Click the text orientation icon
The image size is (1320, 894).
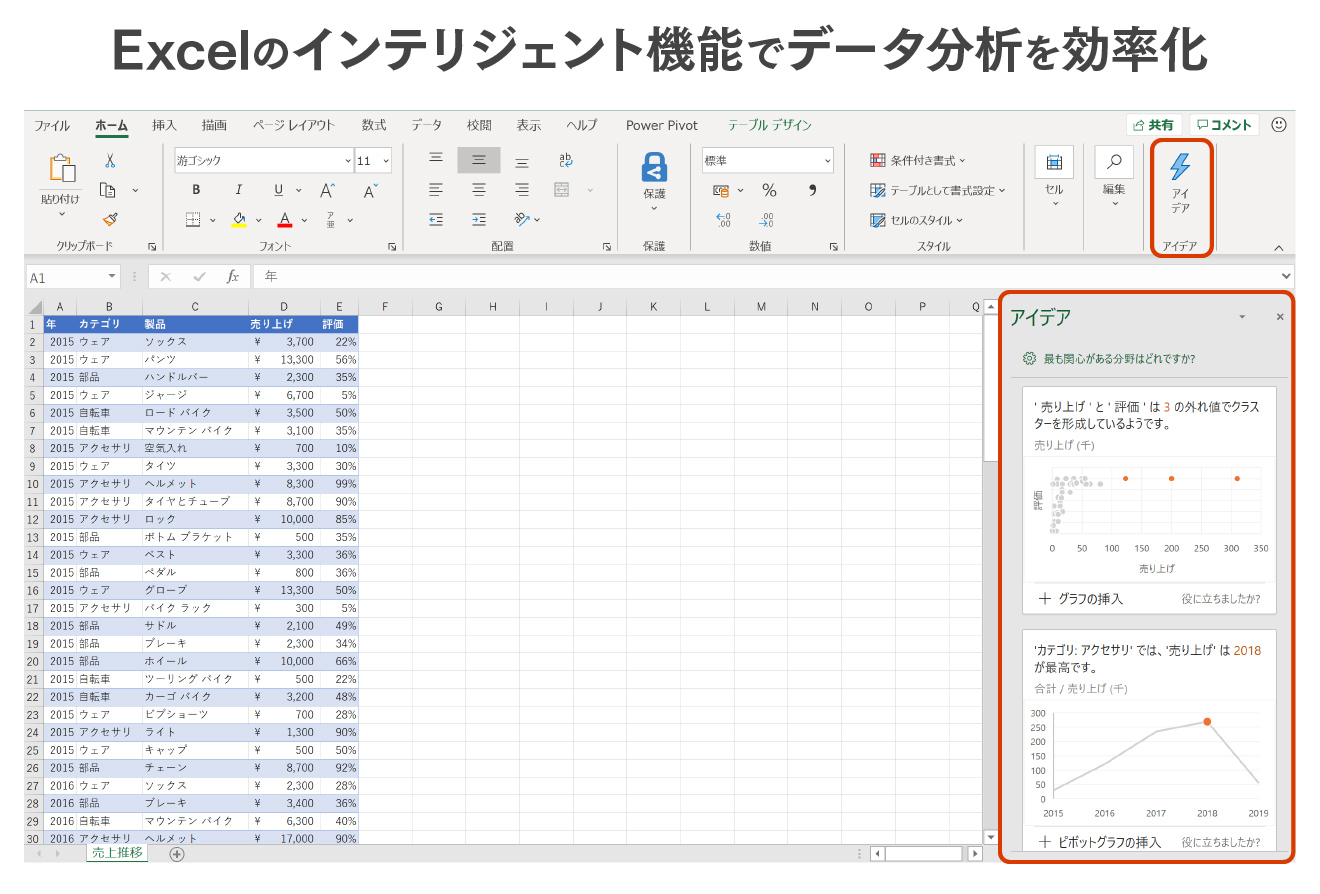(x=522, y=220)
